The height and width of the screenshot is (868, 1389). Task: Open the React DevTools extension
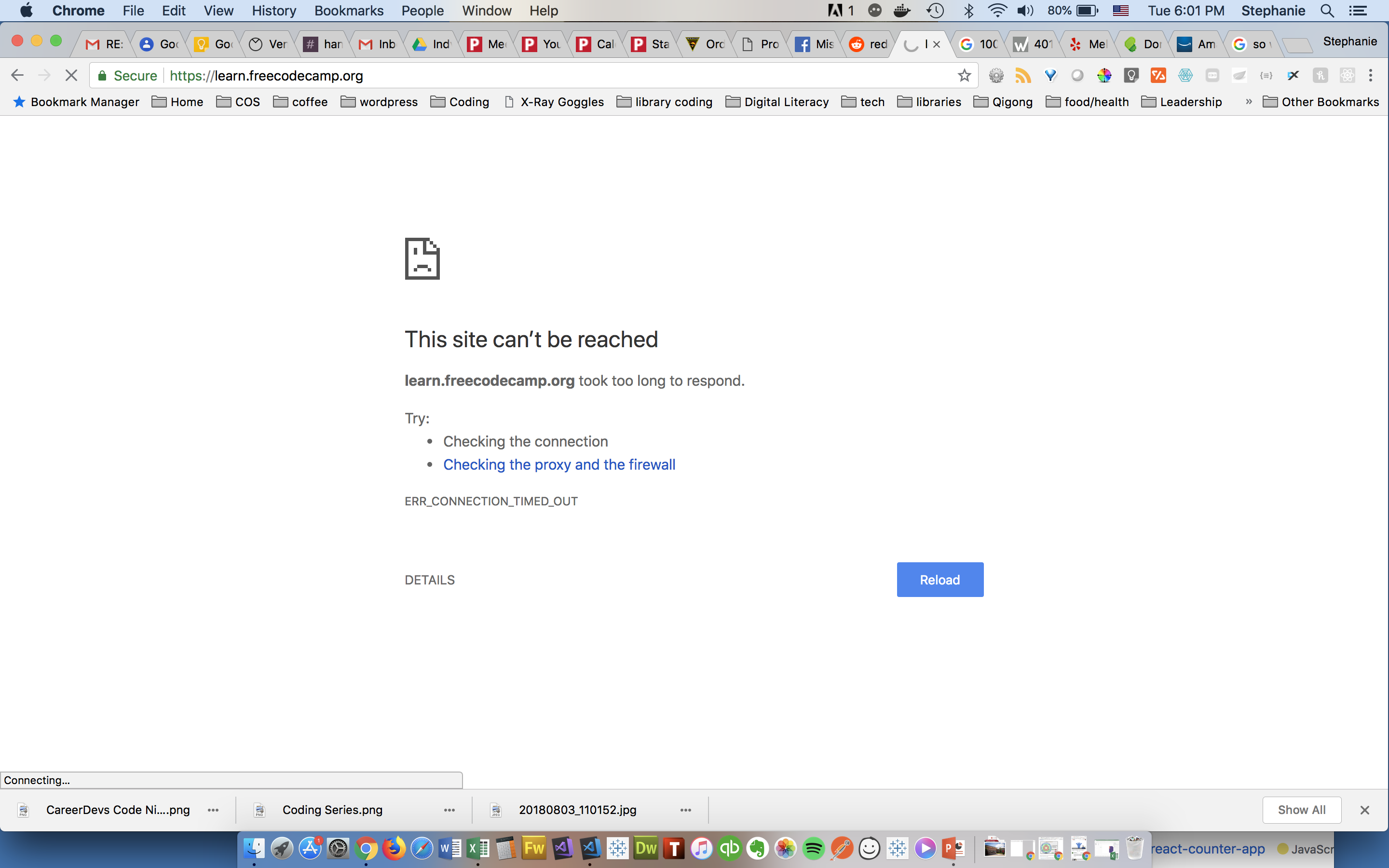pos(1347,75)
